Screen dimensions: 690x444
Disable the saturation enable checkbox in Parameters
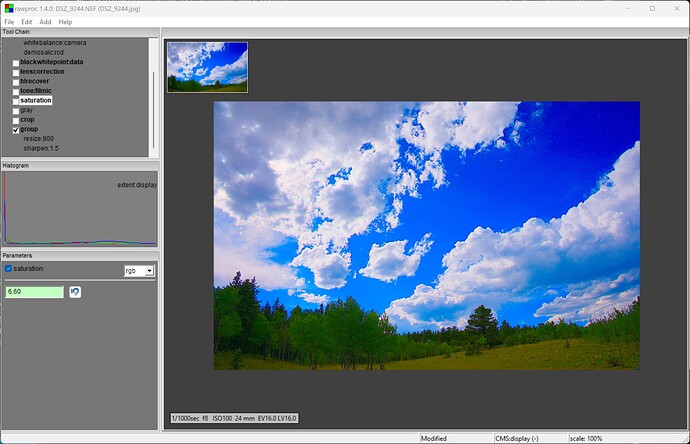click(8, 268)
